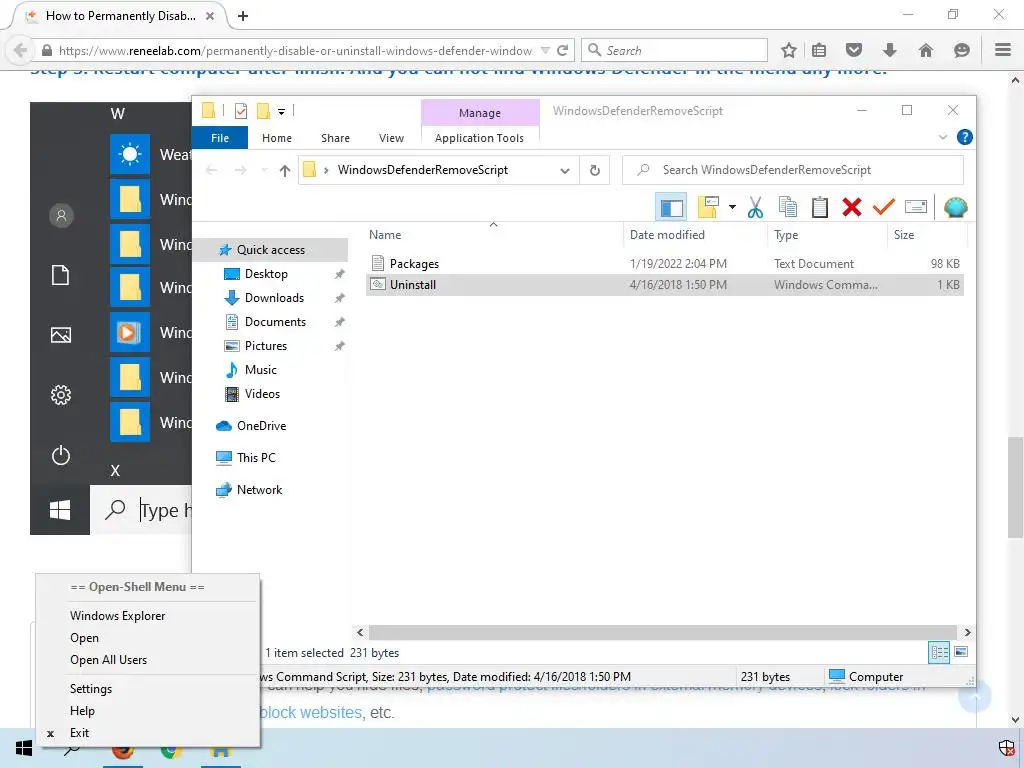Switch to the View ribbon tab

[x=391, y=138]
